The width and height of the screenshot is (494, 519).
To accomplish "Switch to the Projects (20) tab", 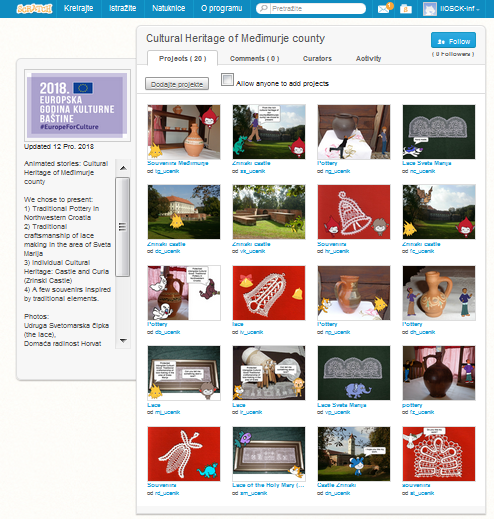I will tap(182, 58).
